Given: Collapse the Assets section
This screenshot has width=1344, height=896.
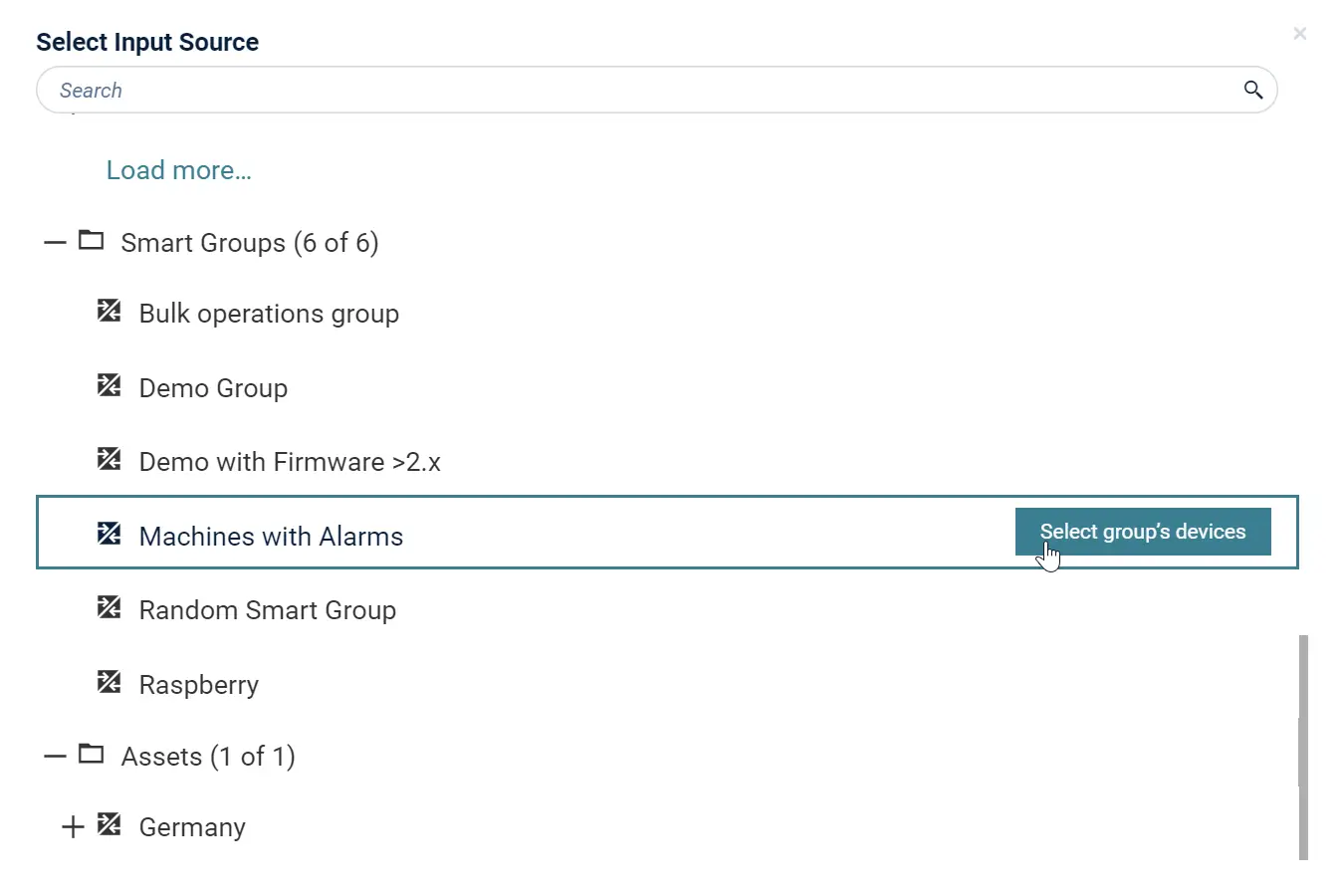Looking at the screenshot, I should 55,756.
